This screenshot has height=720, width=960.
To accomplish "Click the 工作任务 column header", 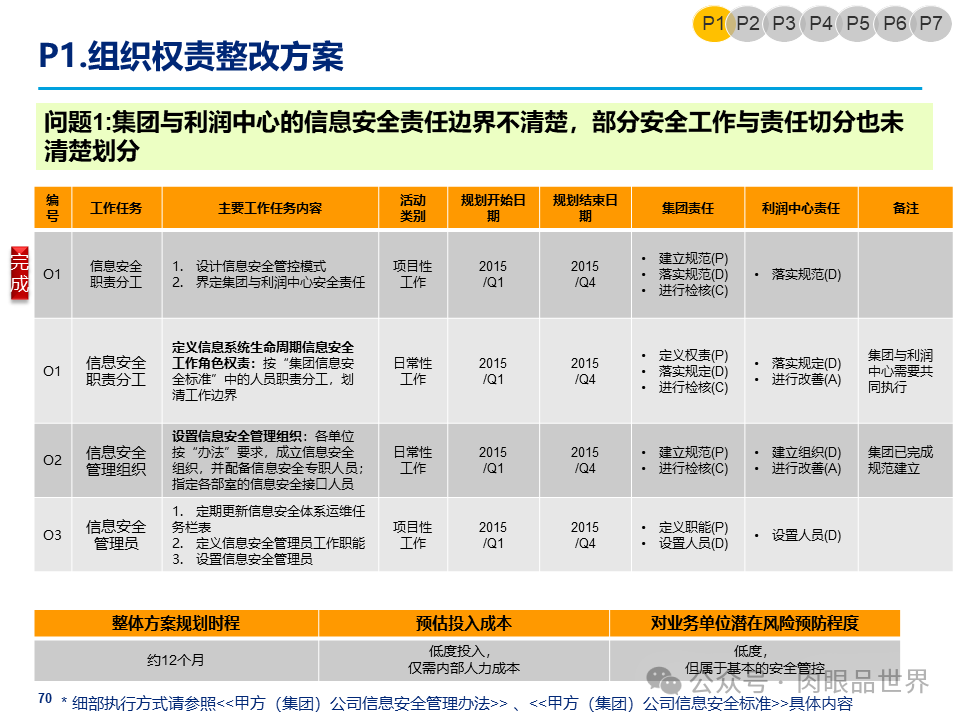I will pyautogui.click(x=116, y=208).
